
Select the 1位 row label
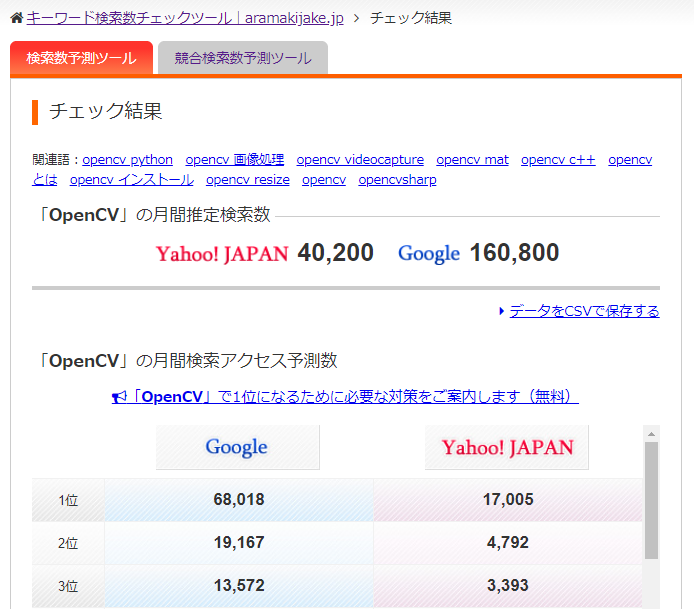tap(68, 500)
